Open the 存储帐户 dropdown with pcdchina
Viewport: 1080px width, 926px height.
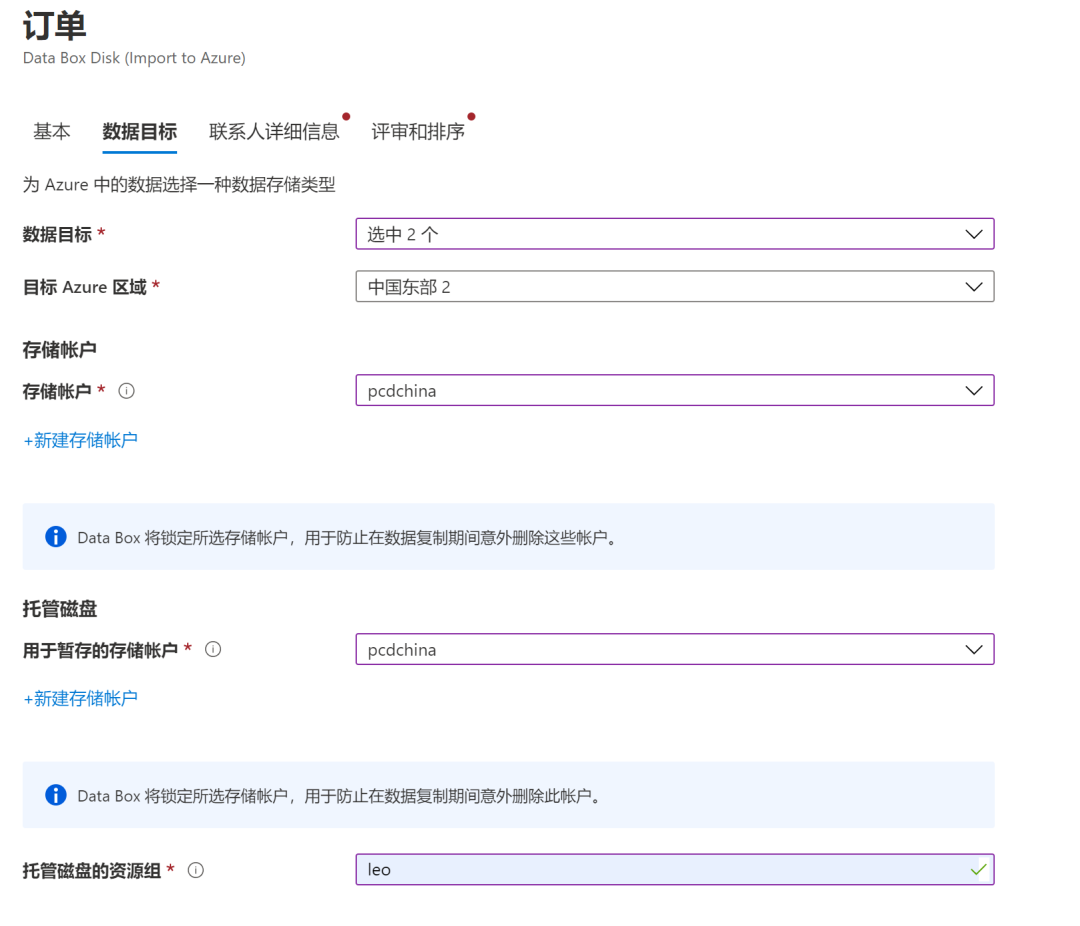675,391
